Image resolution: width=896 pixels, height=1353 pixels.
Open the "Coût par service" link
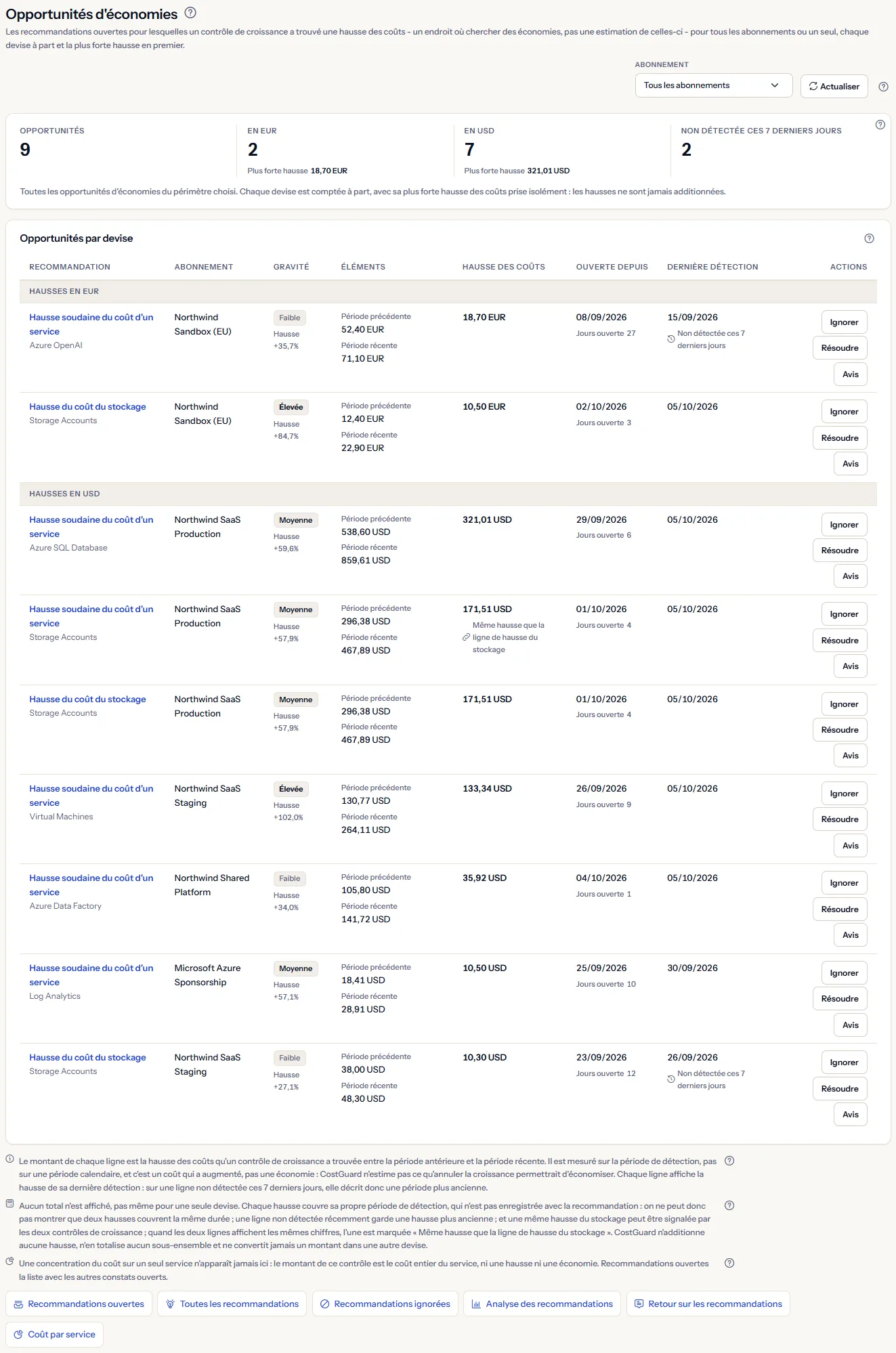click(x=55, y=1334)
